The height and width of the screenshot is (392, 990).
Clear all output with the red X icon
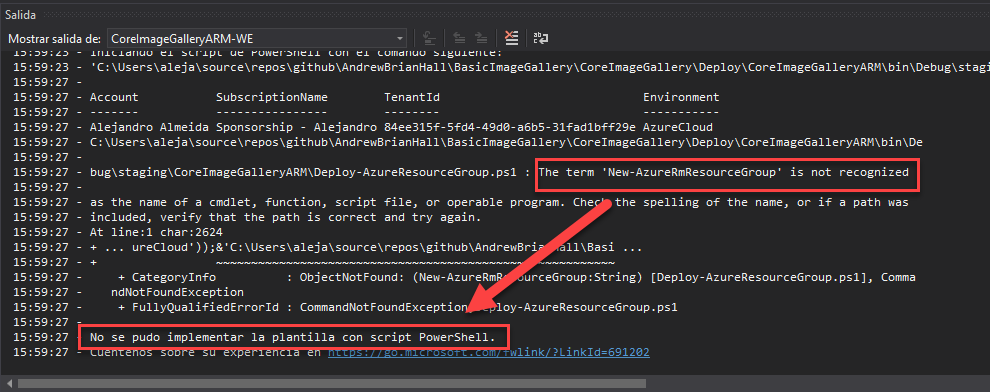click(511, 39)
